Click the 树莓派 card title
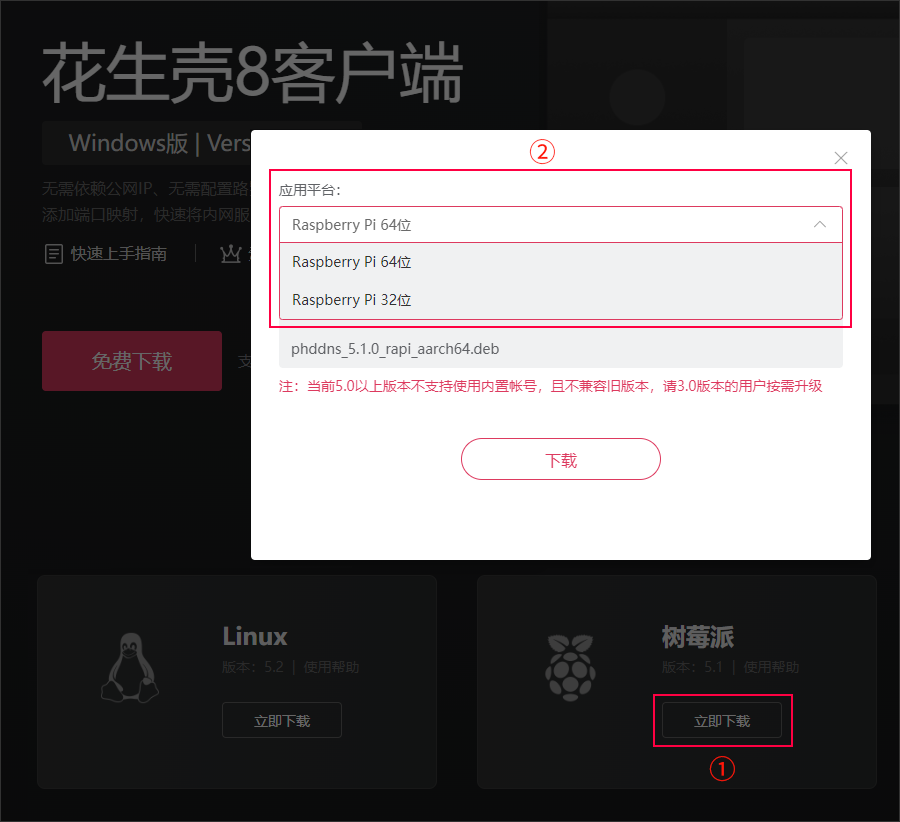The image size is (900, 822). click(697, 637)
